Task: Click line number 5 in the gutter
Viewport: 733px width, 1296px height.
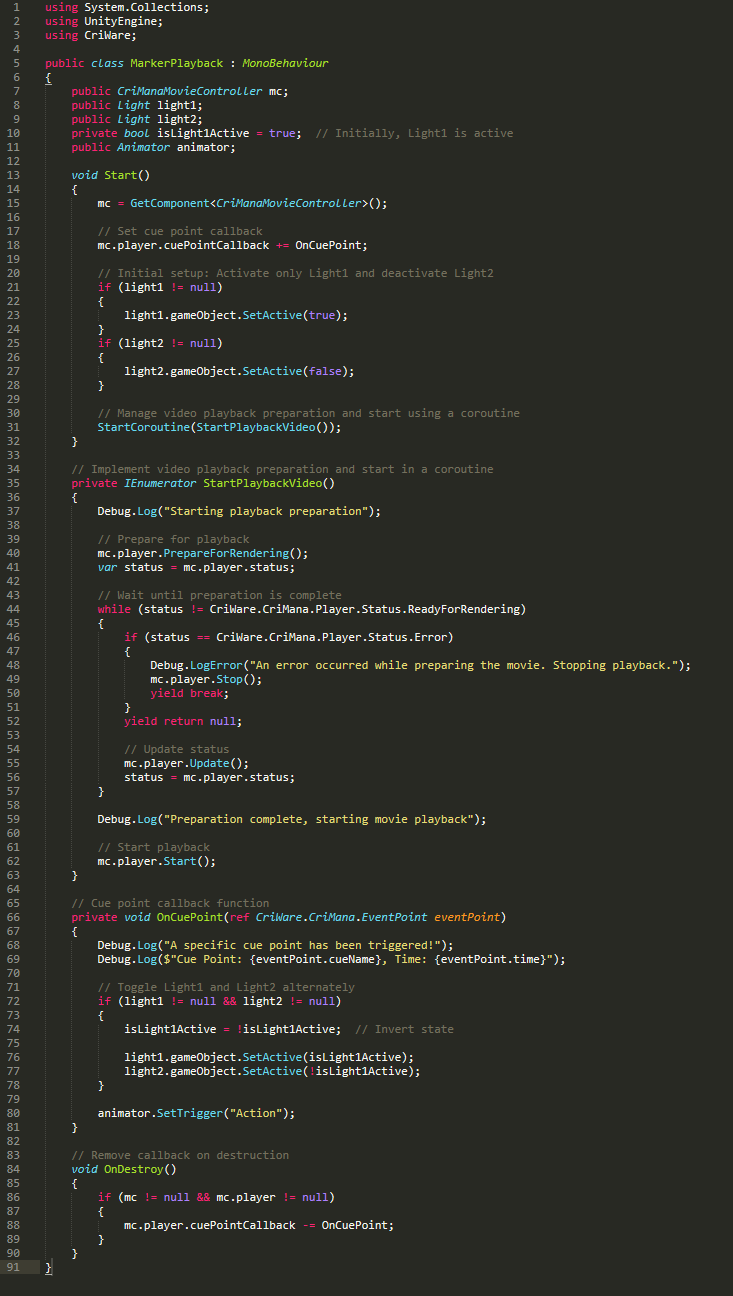Action: tap(16, 63)
